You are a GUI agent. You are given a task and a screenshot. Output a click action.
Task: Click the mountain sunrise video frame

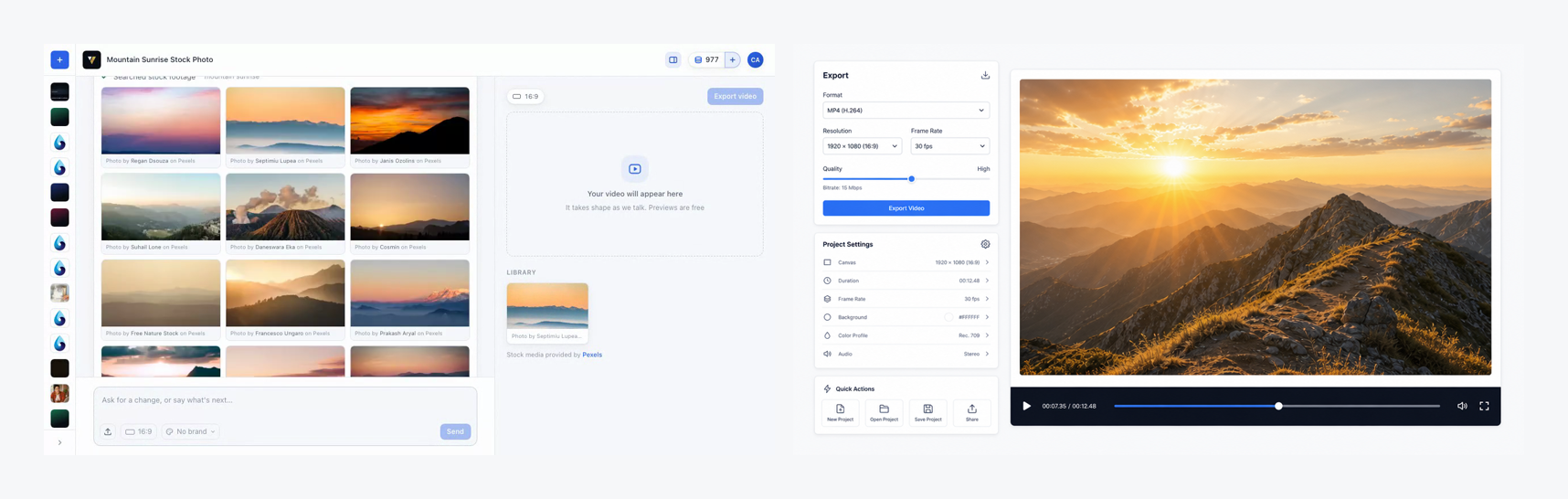pos(1255,227)
